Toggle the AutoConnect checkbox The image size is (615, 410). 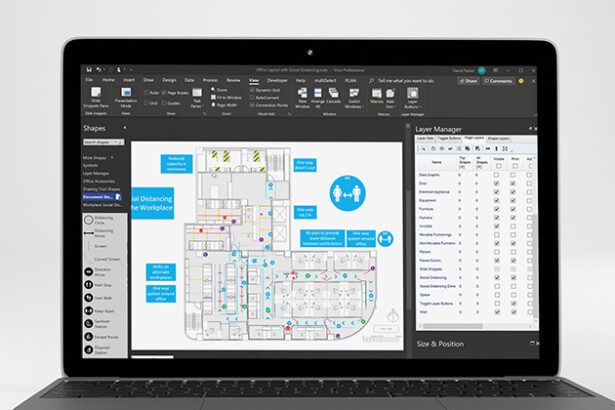click(252, 97)
